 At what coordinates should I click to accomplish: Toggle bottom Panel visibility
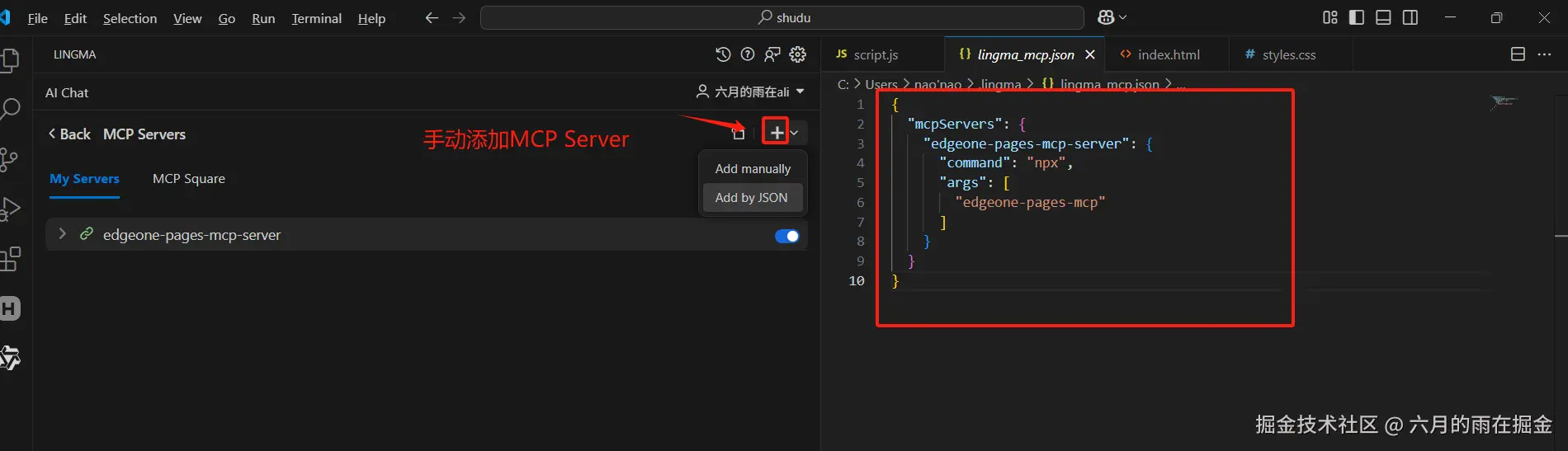(x=1384, y=17)
